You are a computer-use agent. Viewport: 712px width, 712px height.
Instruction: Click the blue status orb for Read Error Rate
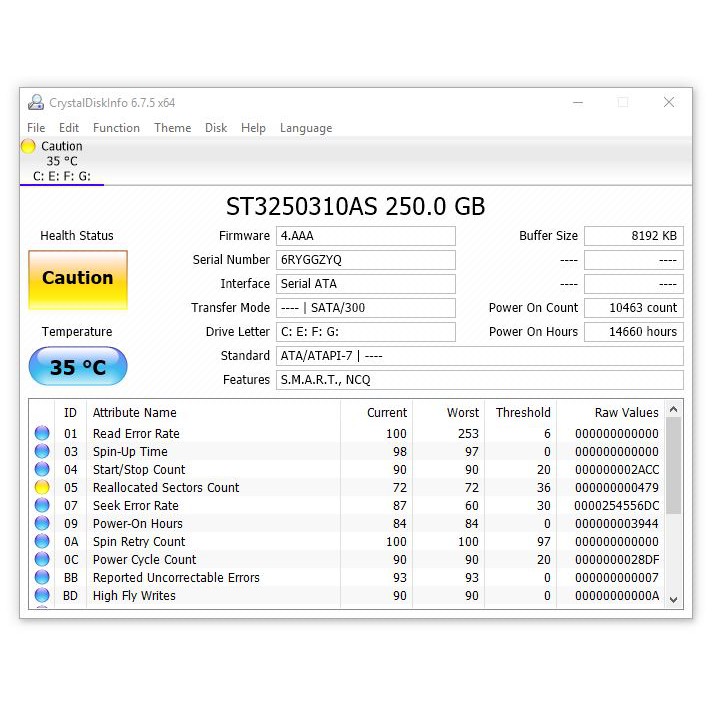[42, 433]
